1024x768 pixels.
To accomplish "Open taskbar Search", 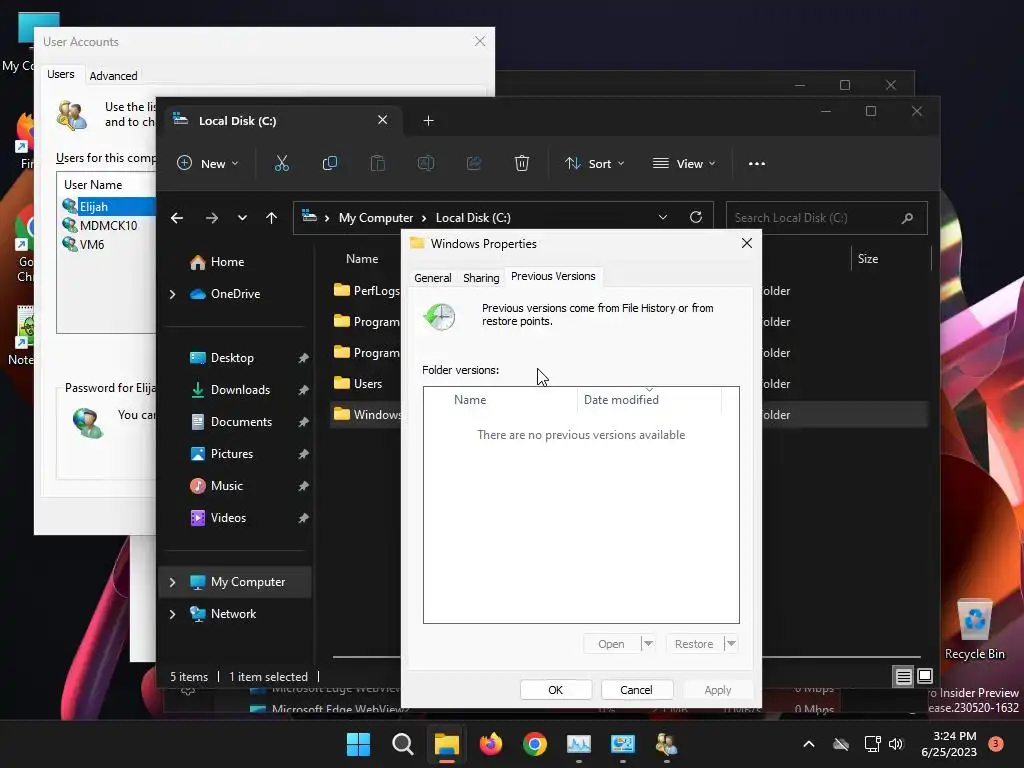I will tap(402, 744).
